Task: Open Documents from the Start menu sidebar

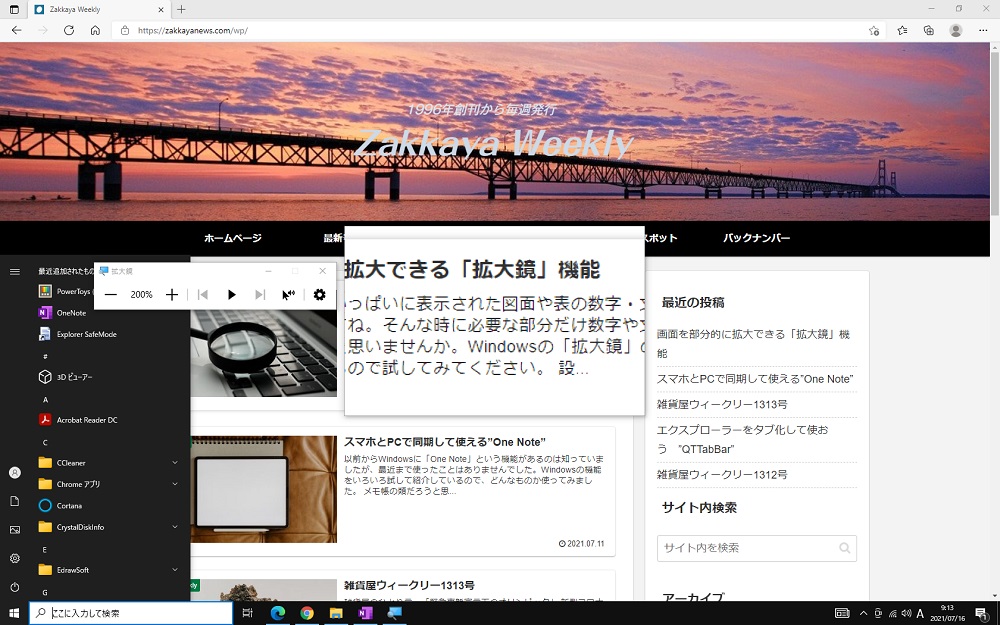Action: pos(15,501)
